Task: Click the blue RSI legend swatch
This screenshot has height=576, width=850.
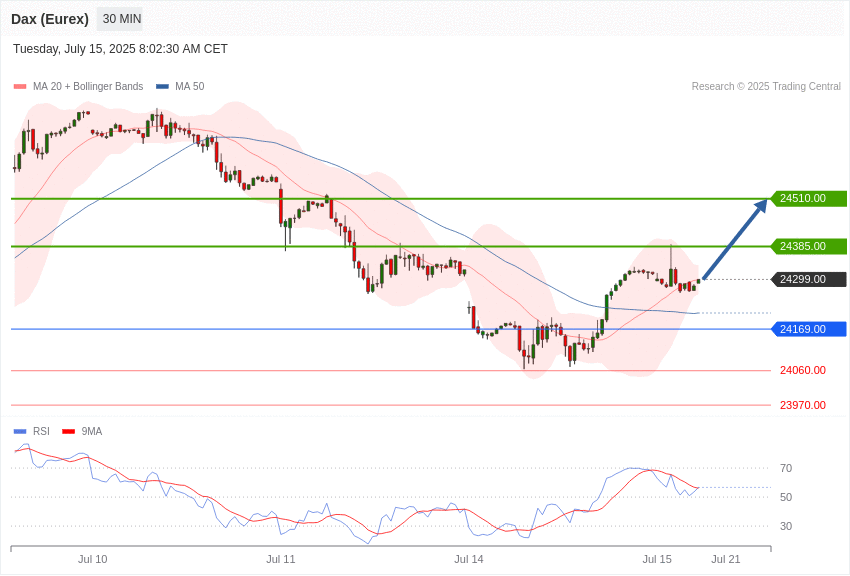Action: tap(20, 431)
